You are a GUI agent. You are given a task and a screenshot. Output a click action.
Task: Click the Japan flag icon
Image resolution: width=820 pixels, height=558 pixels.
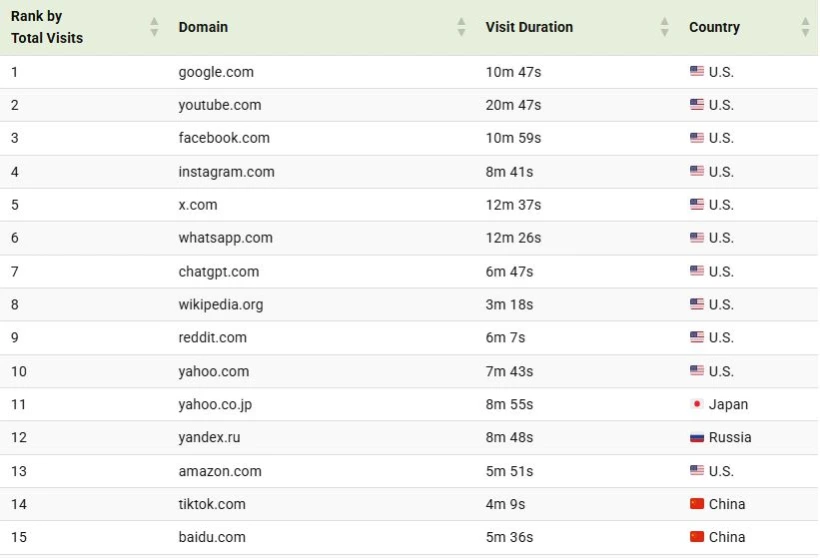pyautogui.click(x=697, y=404)
